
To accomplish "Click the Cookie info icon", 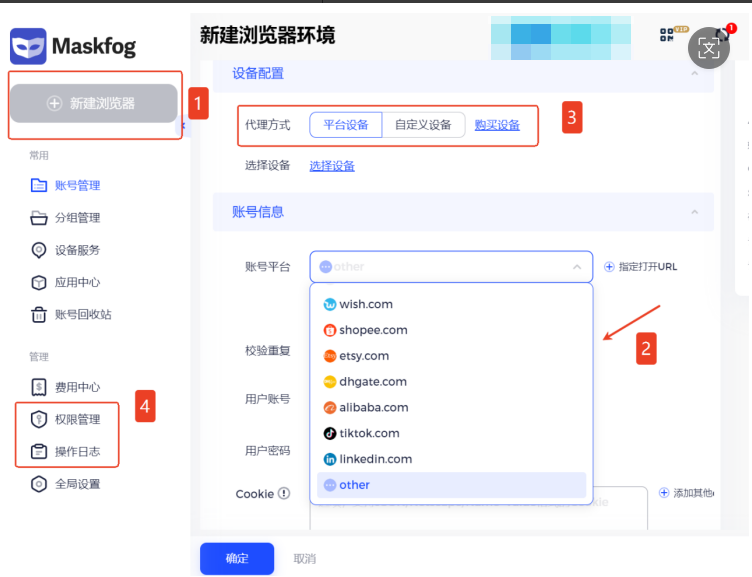I will click(284, 493).
